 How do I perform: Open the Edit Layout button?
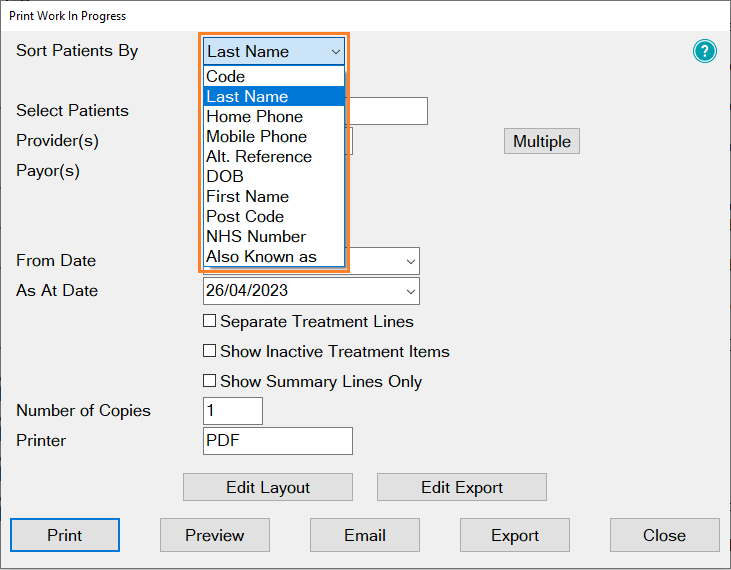click(x=268, y=488)
